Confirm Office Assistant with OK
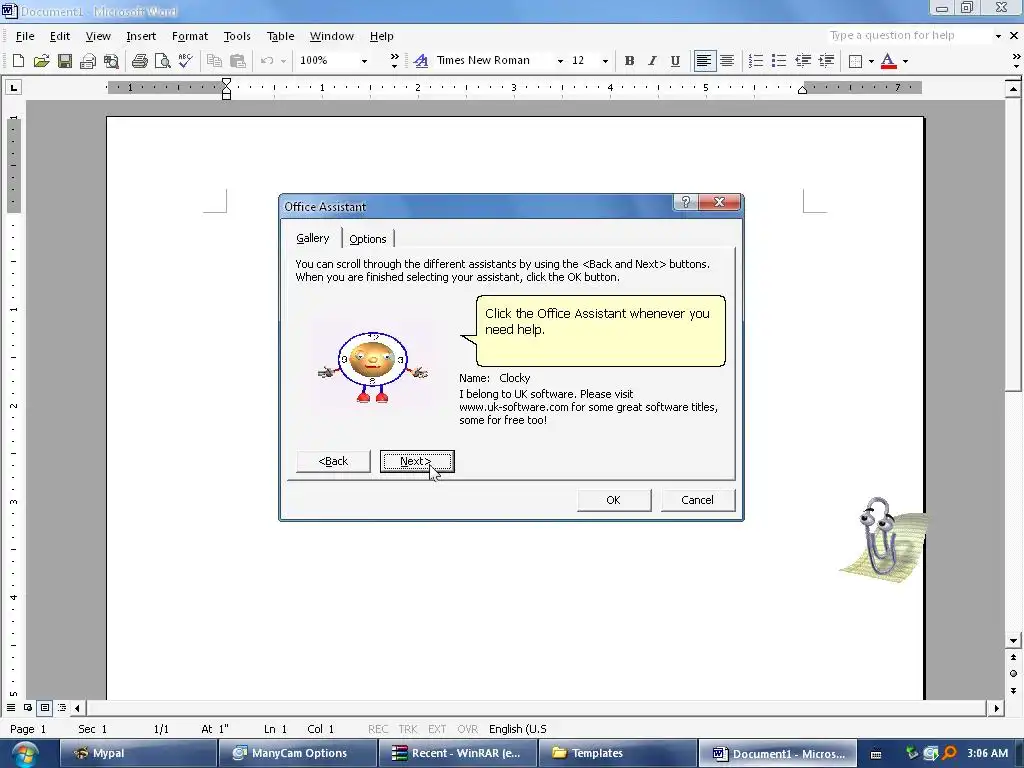This screenshot has width=1024, height=768. (613, 500)
